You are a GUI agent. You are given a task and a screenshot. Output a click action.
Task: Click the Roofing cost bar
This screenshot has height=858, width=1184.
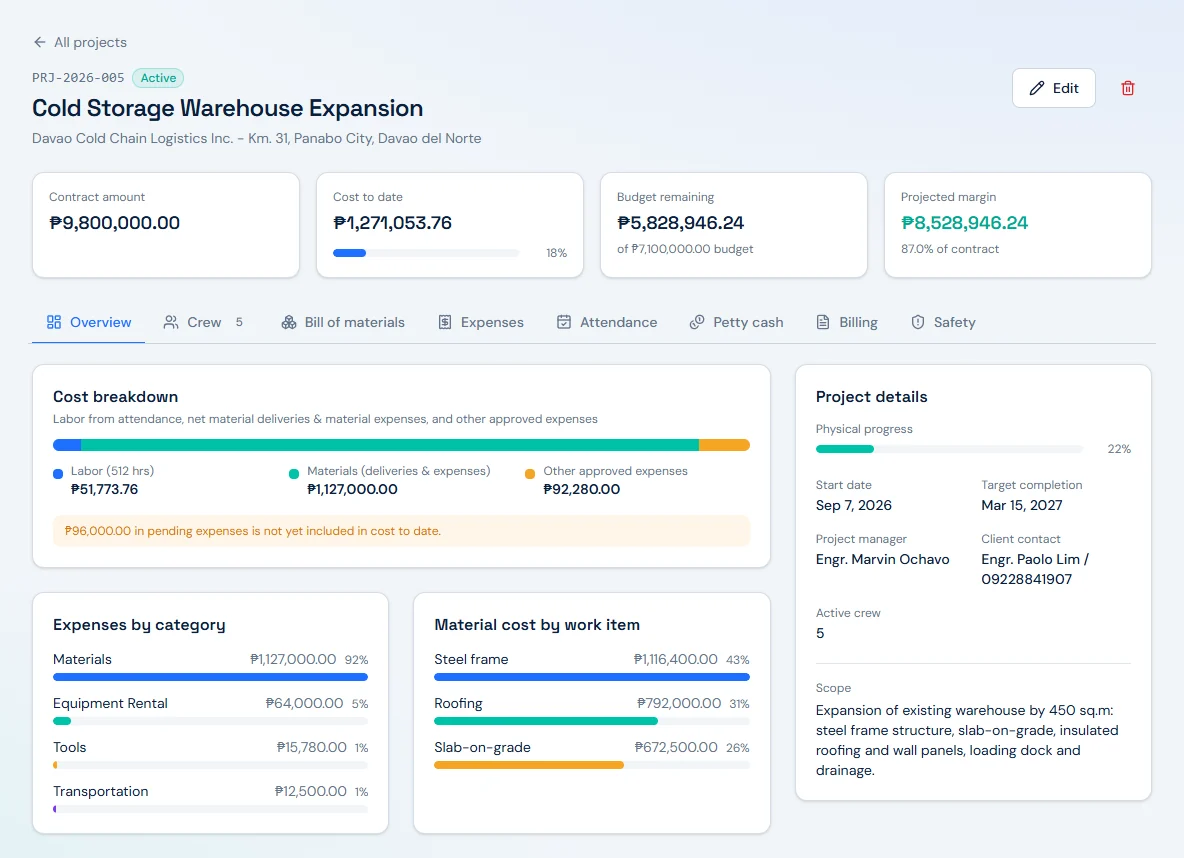592,721
